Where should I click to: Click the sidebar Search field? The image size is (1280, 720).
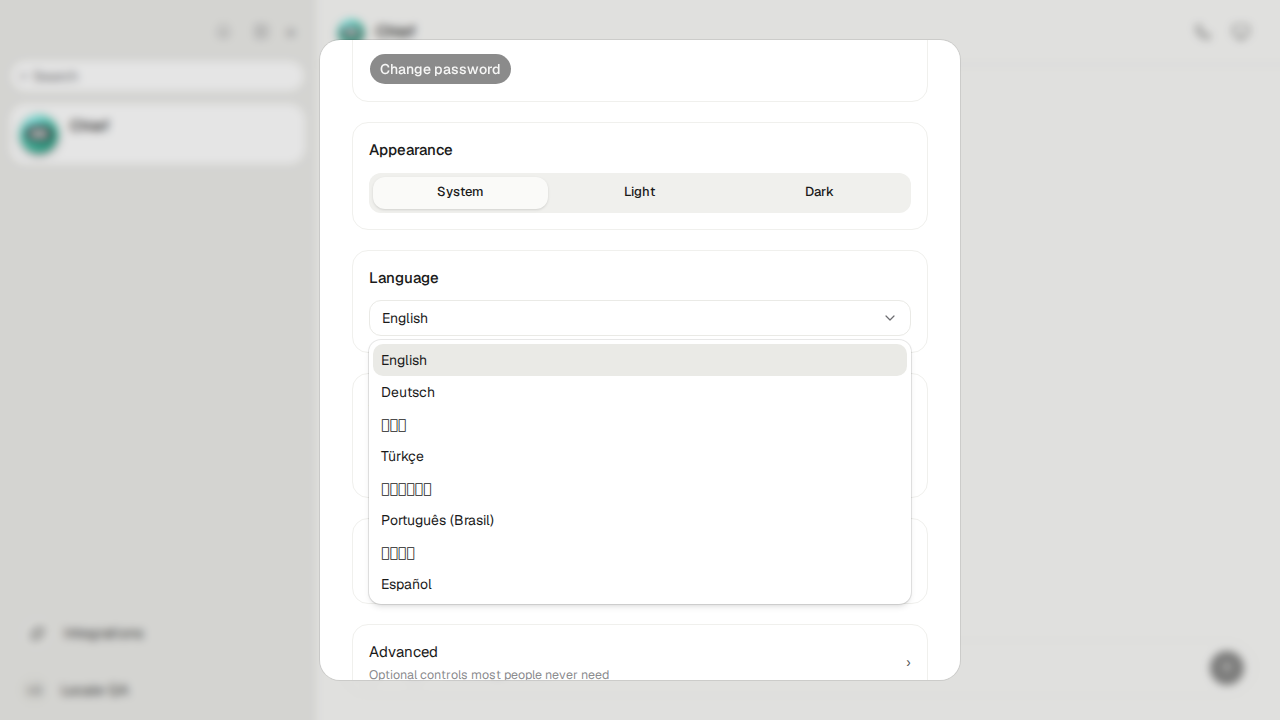click(158, 76)
